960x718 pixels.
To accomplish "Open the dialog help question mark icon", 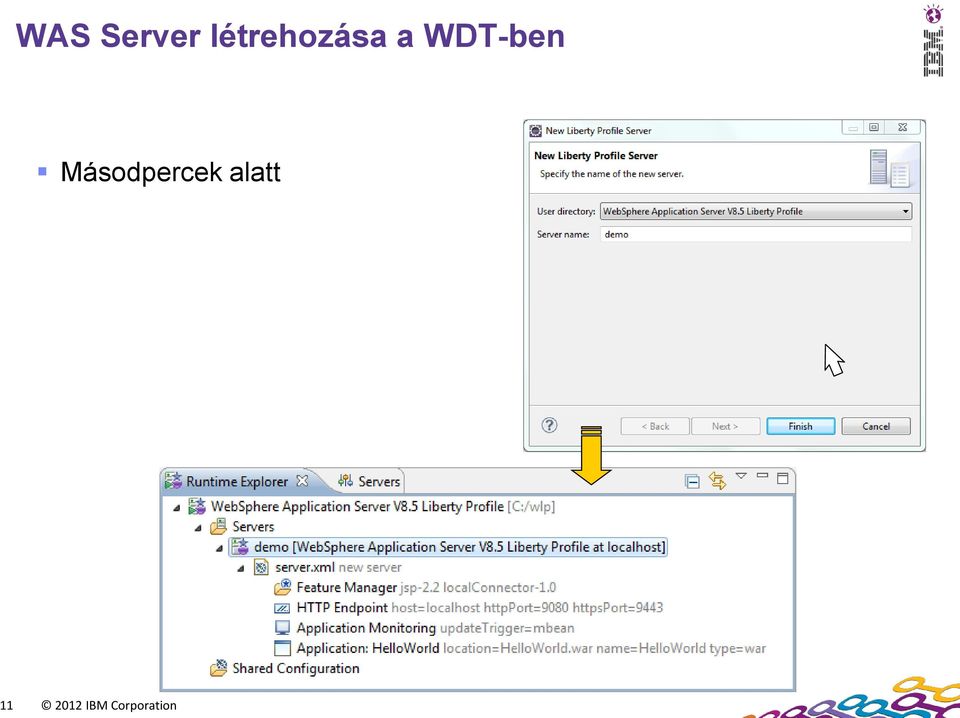I will [x=549, y=425].
